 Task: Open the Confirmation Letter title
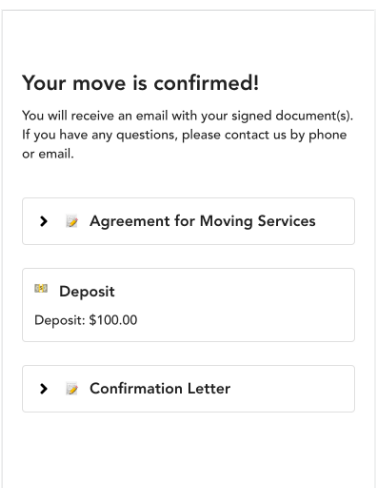click(x=160, y=389)
